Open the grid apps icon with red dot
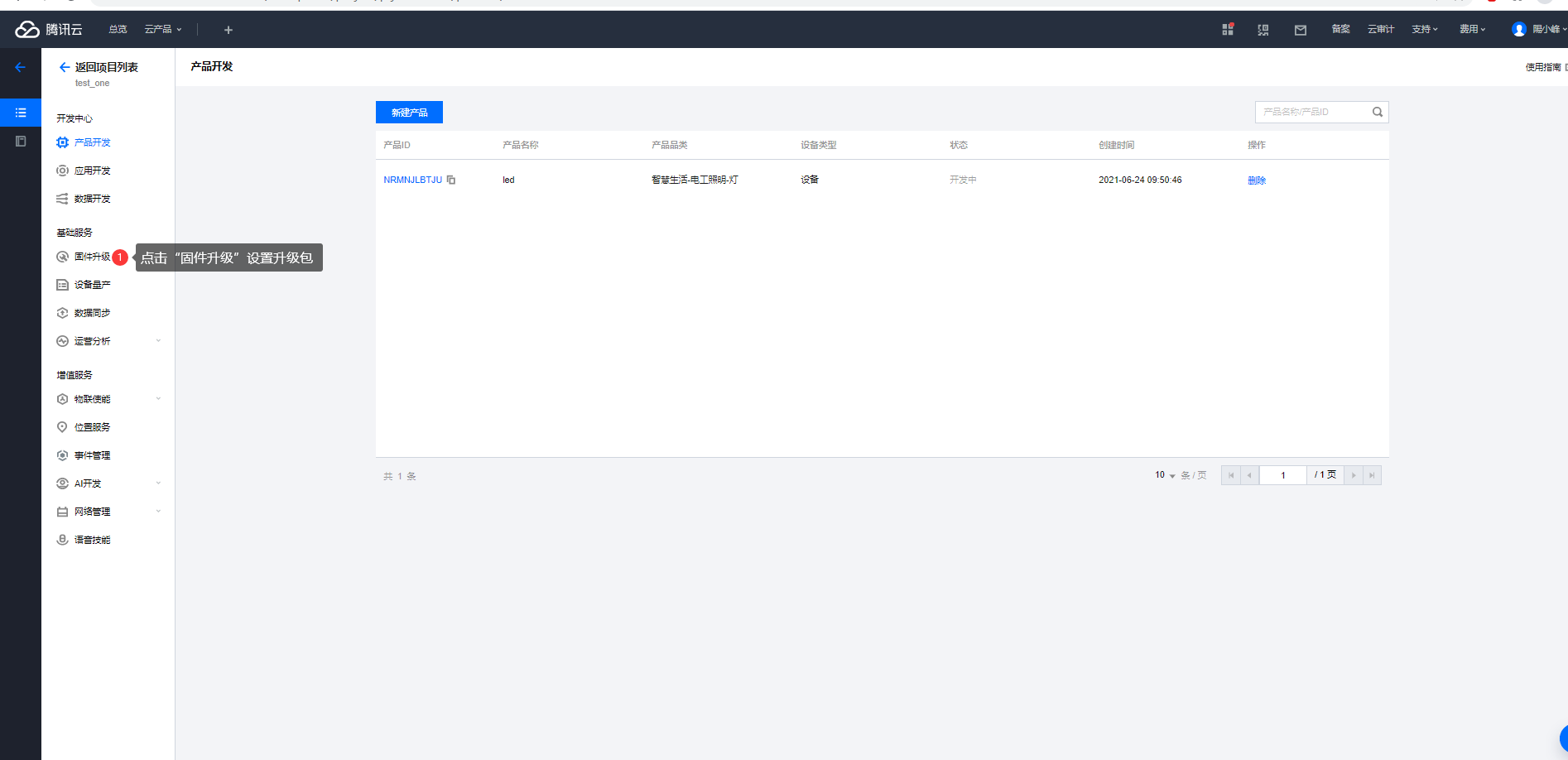This screenshot has height=760, width=1568. (1228, 29)
